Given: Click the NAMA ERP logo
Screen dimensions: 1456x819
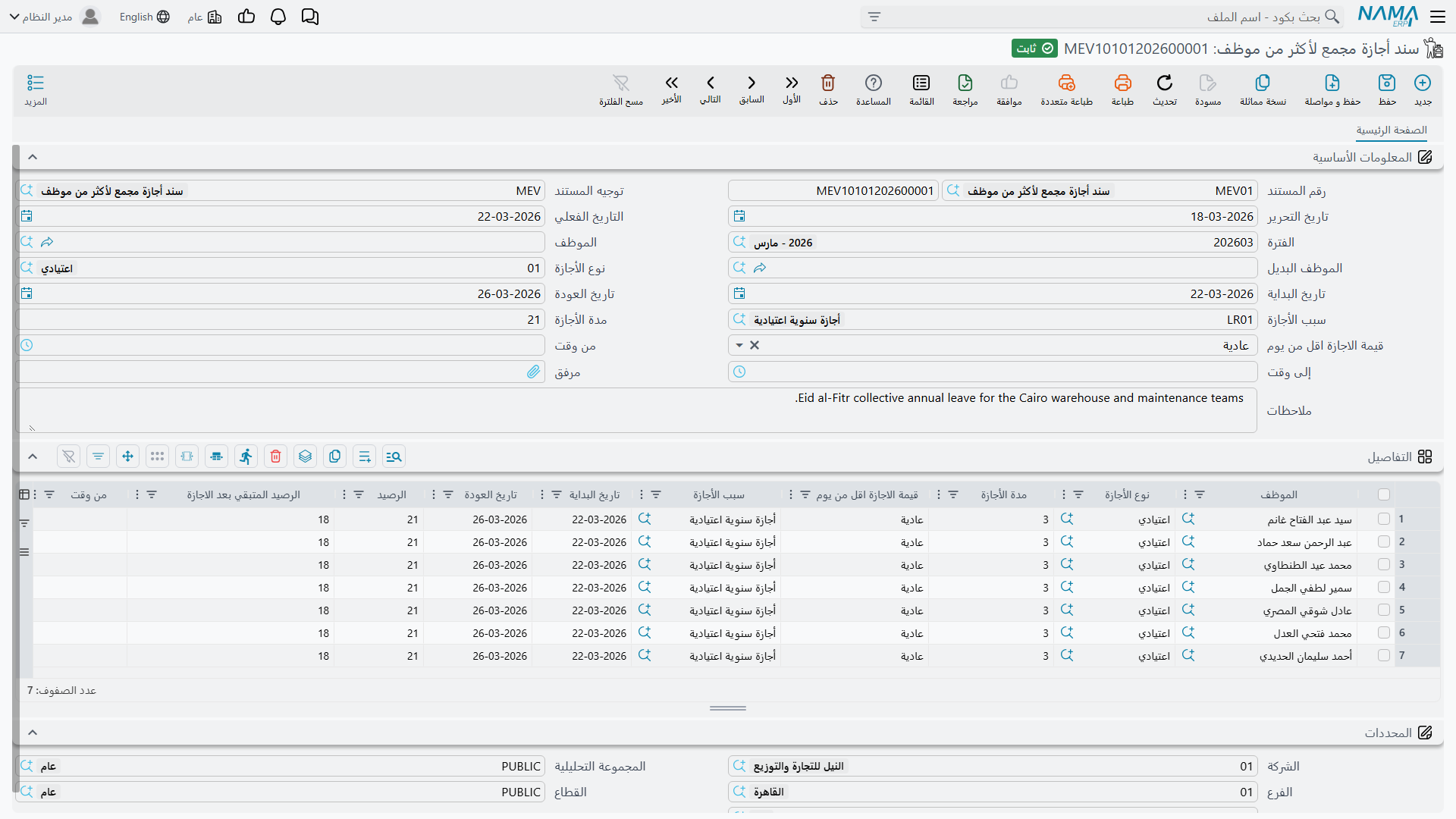Looking at the screenshot, I should point(1388,17).
